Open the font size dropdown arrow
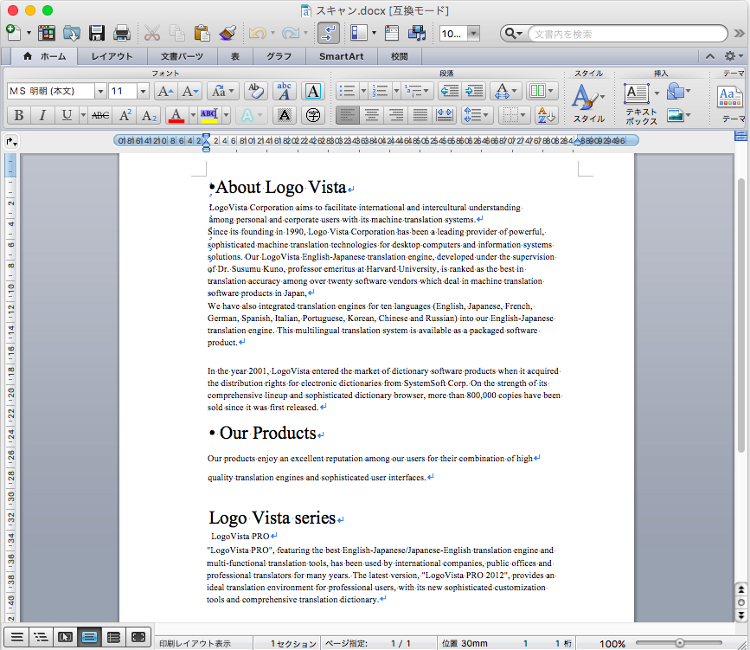The height and width of the screenshot is (650, 750). point(143,91)
